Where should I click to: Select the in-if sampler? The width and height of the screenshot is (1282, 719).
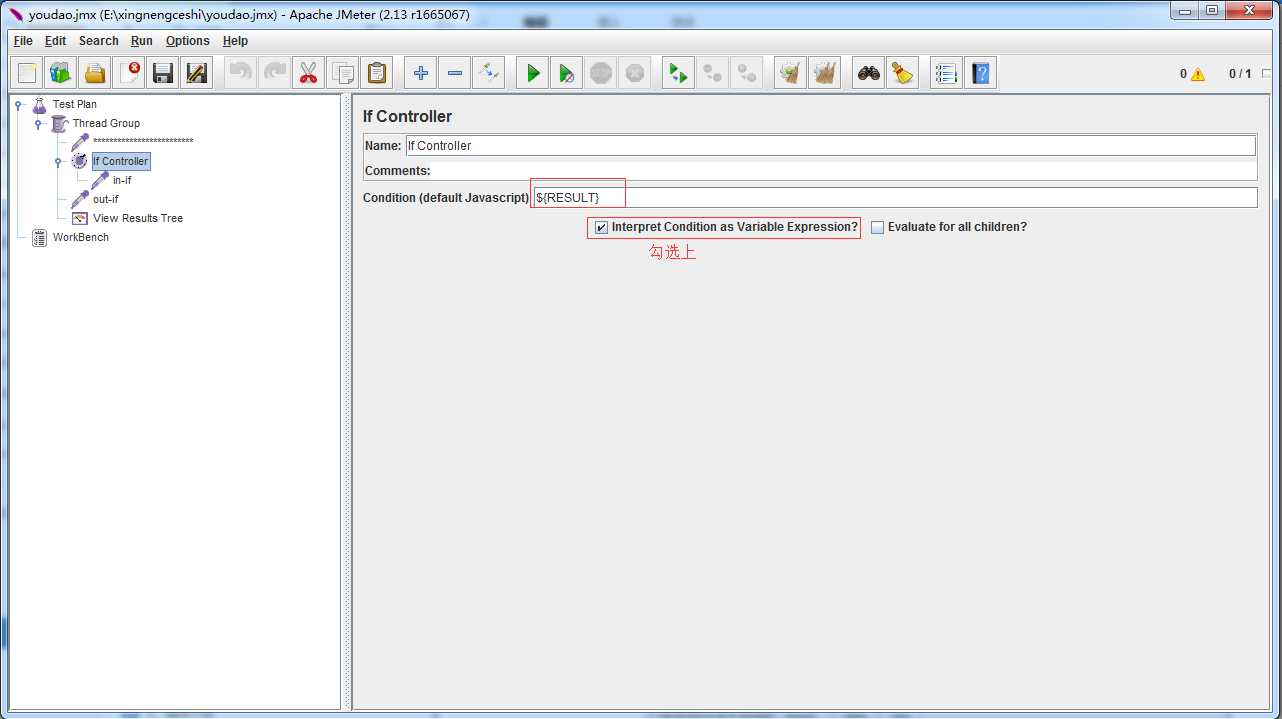[x=122, y=180]
